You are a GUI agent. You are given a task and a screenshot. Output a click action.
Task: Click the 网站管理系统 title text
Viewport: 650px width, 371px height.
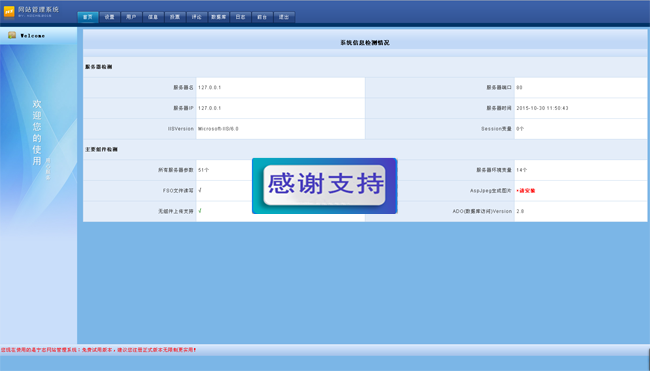(x=38, y=9)
